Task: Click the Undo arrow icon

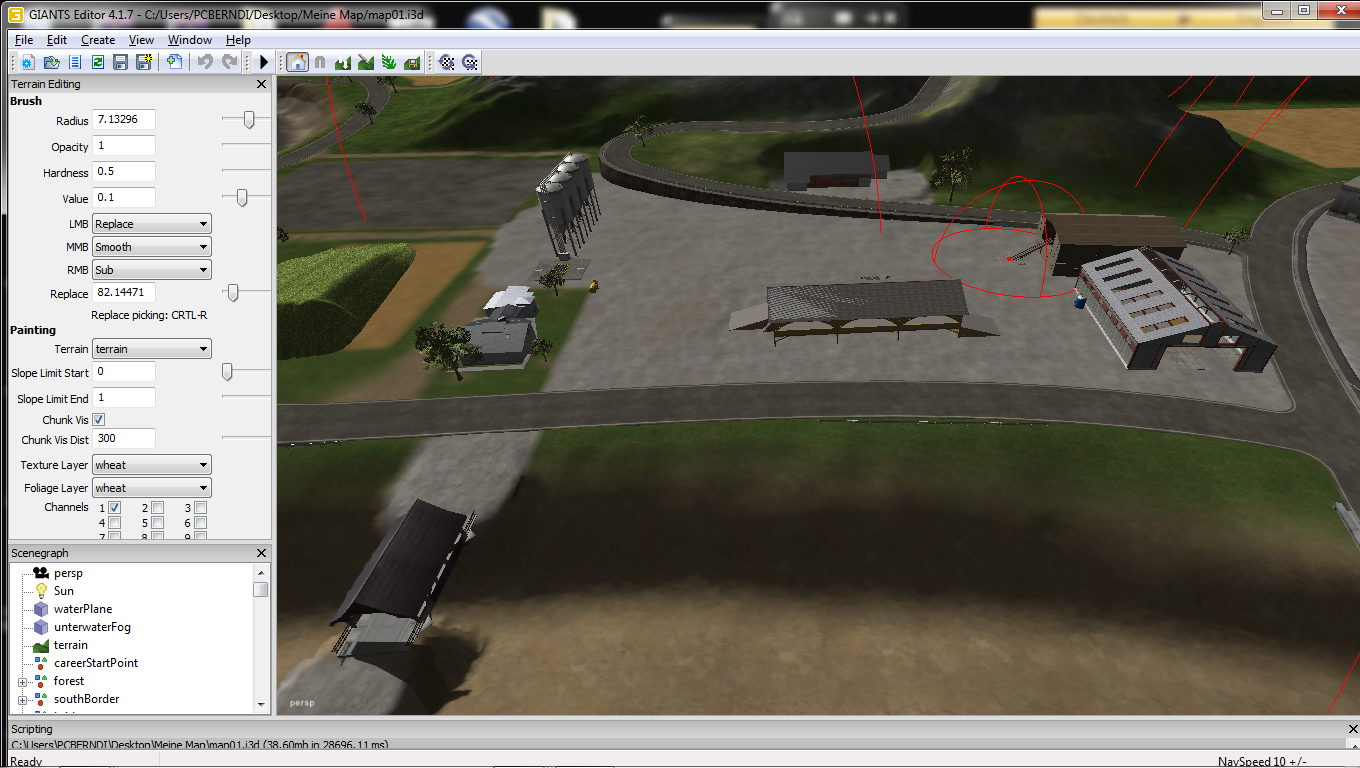Action: pos(205,62)
